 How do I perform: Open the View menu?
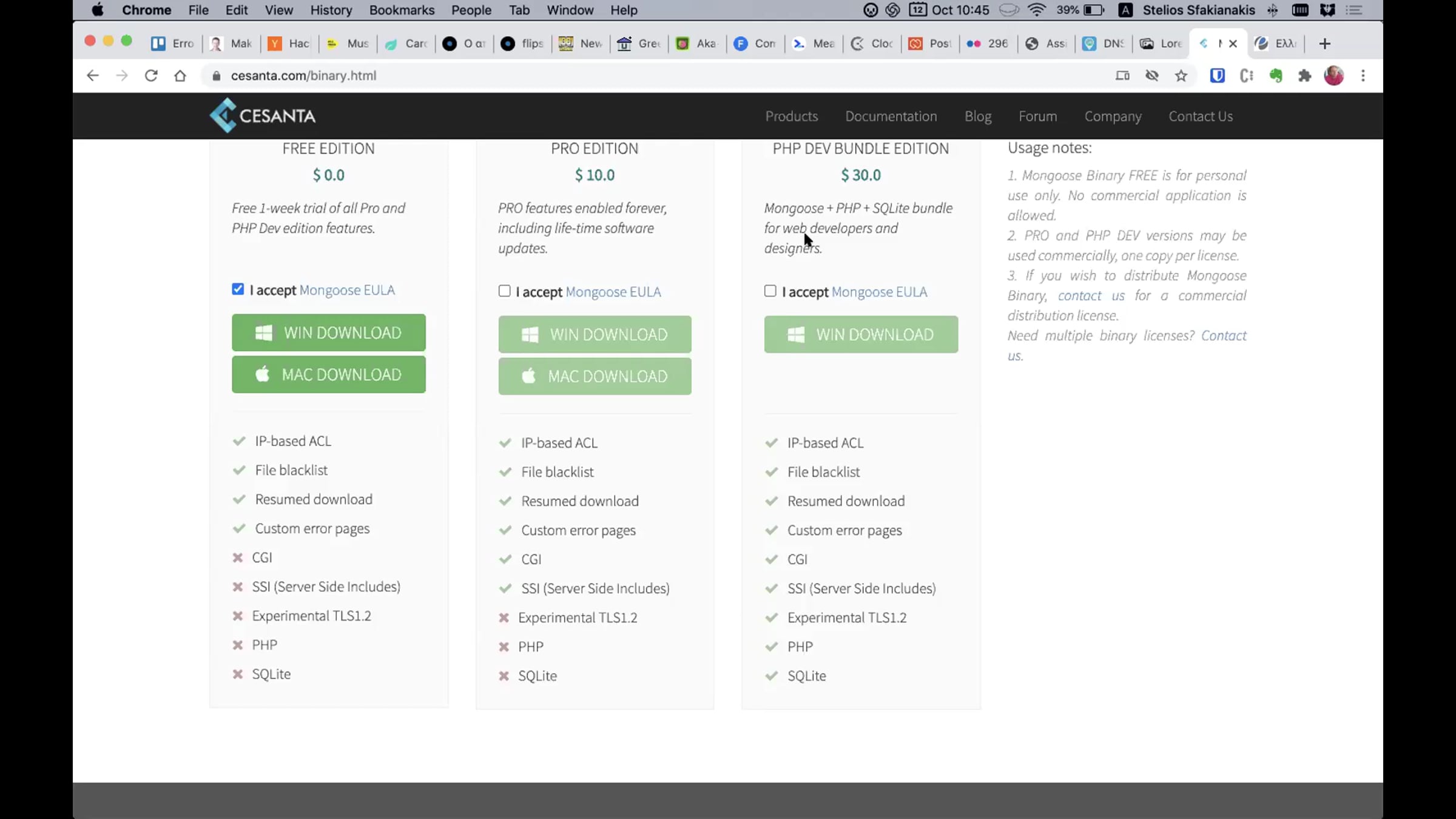click(x=279, y=10)
